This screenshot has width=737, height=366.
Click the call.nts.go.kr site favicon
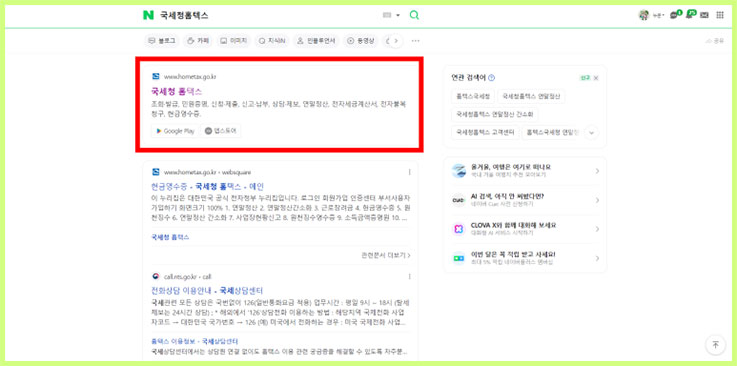[156, 276]
